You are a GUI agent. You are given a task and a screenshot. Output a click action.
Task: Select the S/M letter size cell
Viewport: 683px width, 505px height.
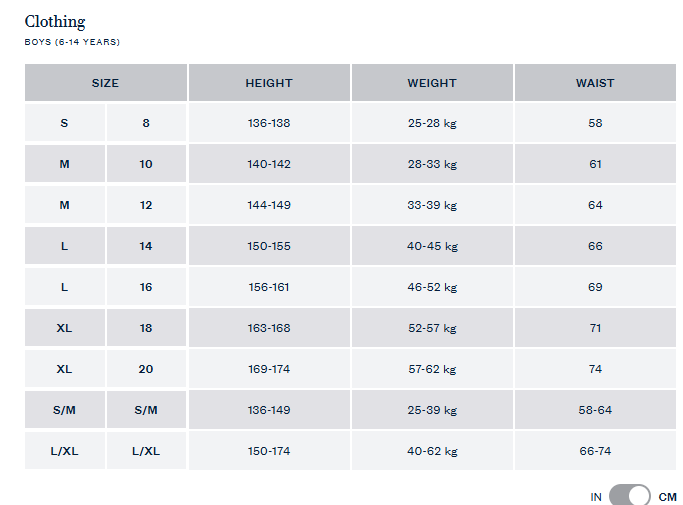(x=64, y=410)
